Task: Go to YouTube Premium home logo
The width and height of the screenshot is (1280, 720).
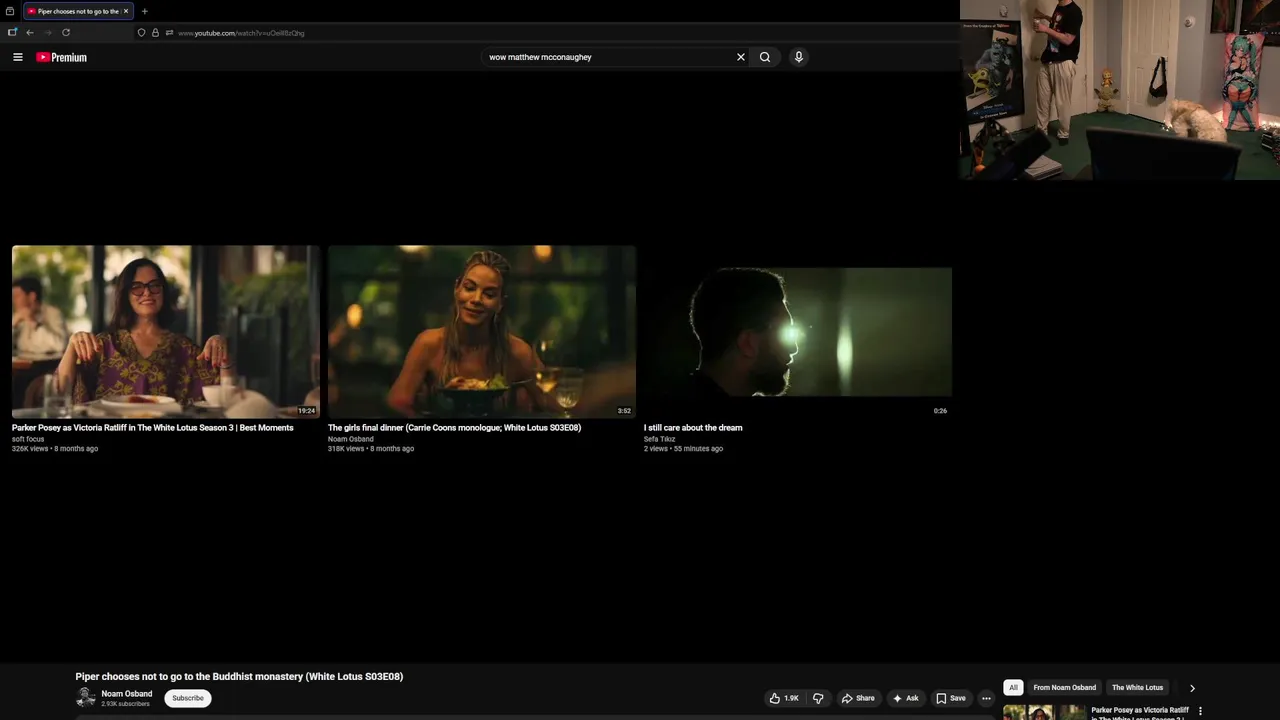Action: coord(62,57)
